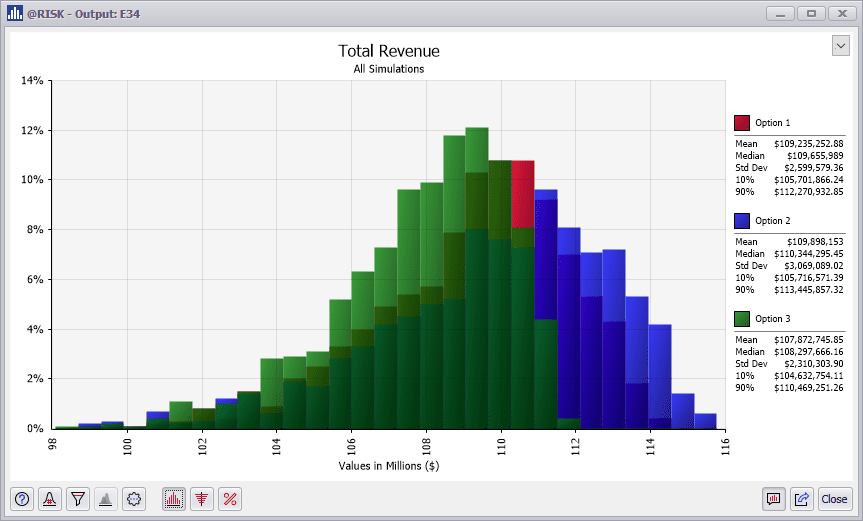The width and height of the screenshot is (863, 521).
Task: Open the filter funnel icon
Action: 78,499
